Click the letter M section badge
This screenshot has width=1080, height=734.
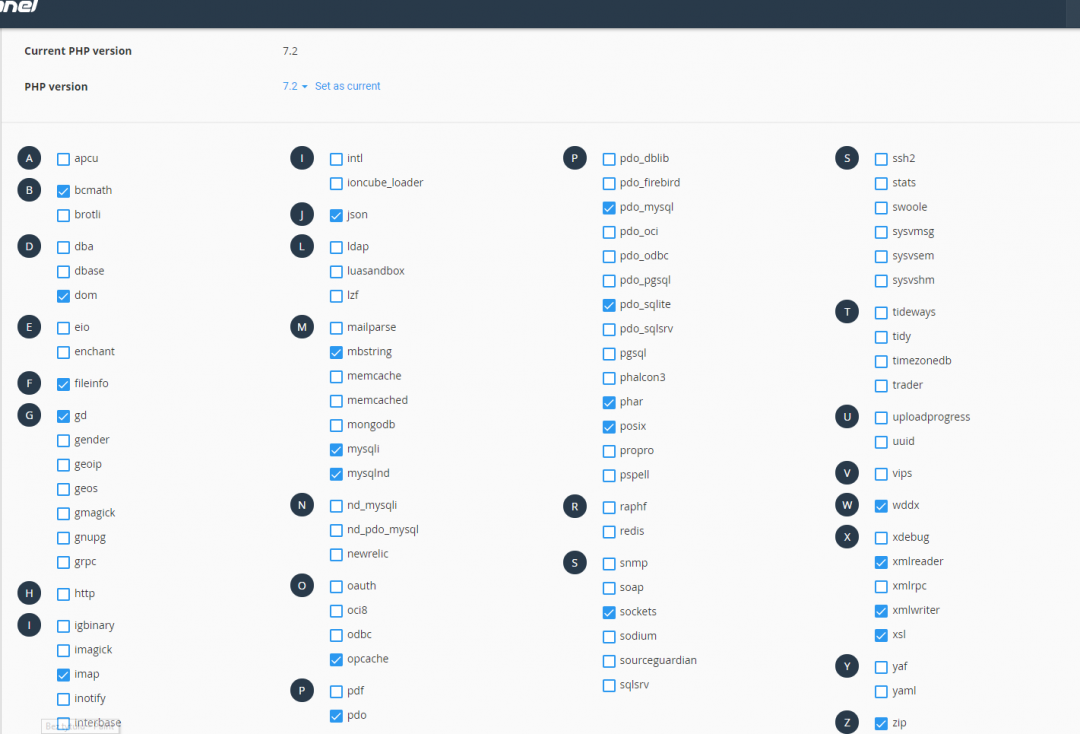[x=302, y=327]
